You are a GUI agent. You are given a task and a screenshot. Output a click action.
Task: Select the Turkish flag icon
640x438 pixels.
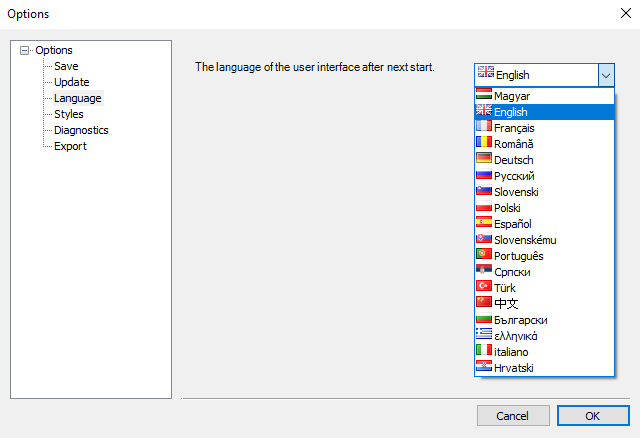(x=484, y=286)
